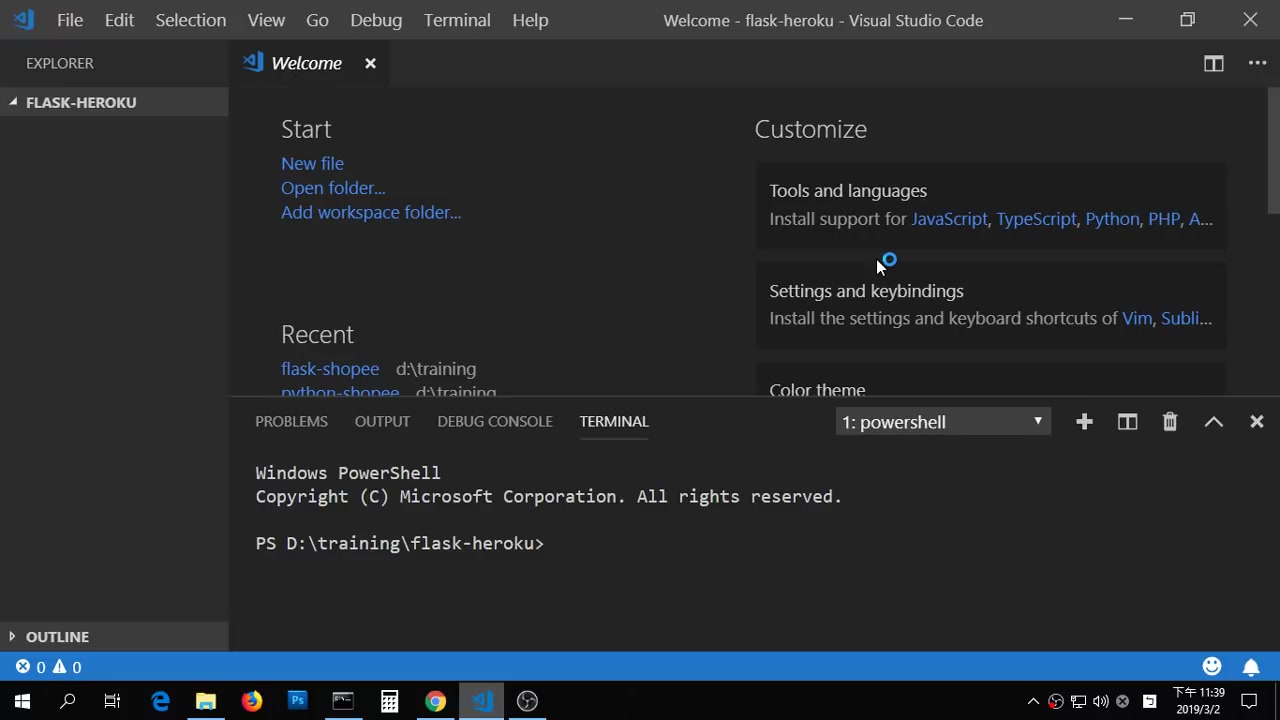Switch to the OUTPUT tab
1280x720 pixels.
click(x=382, y=421)
